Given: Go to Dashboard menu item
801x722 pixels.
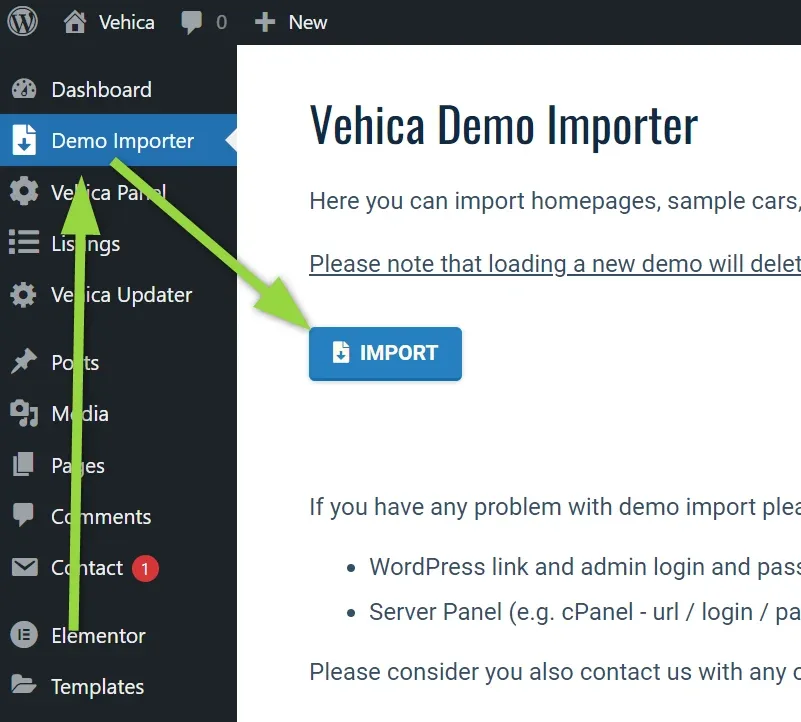Looking at the screenshot, I should pyautogui.click(x=102, y=90).
